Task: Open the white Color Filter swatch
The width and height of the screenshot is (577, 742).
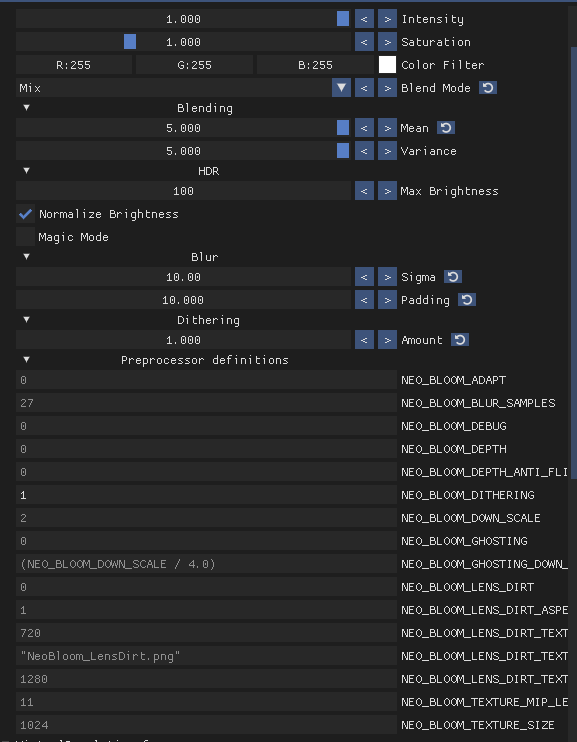Action: click(x=387, y=65)
